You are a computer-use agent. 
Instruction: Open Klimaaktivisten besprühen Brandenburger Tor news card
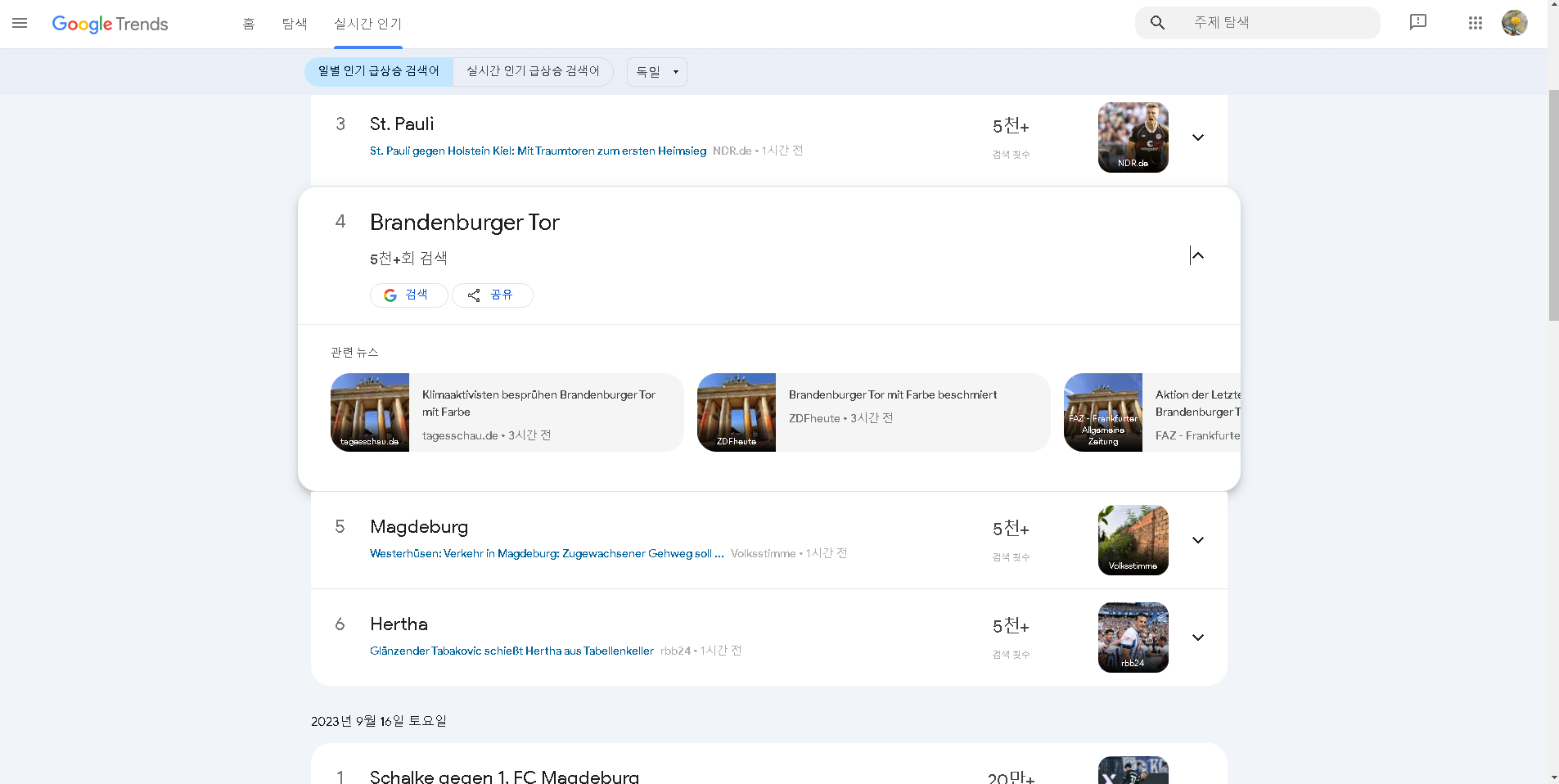tap(507, 412)
